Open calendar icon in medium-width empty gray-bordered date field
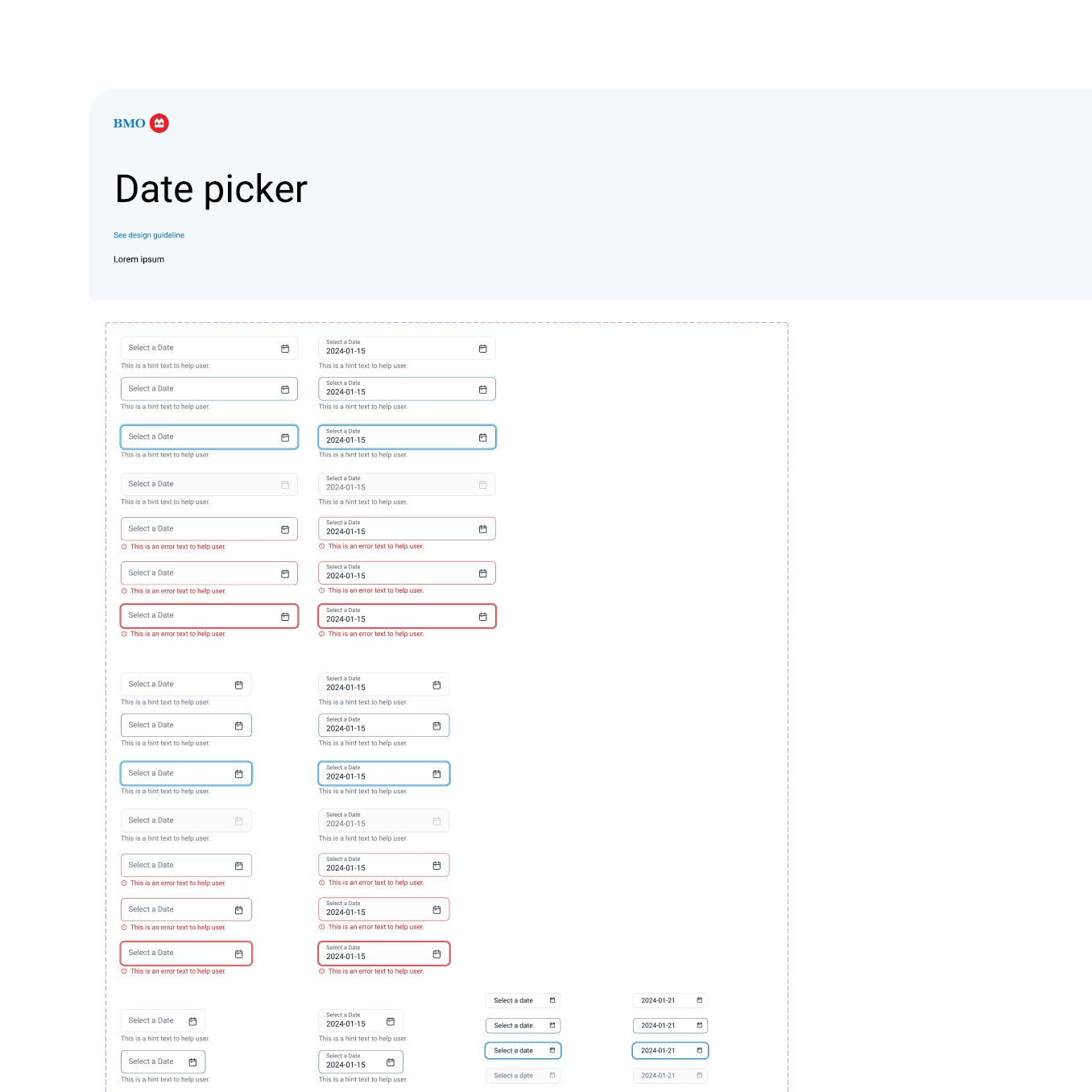Image resolution: width=1092 pixels, height=1092 pixels. 239,685
